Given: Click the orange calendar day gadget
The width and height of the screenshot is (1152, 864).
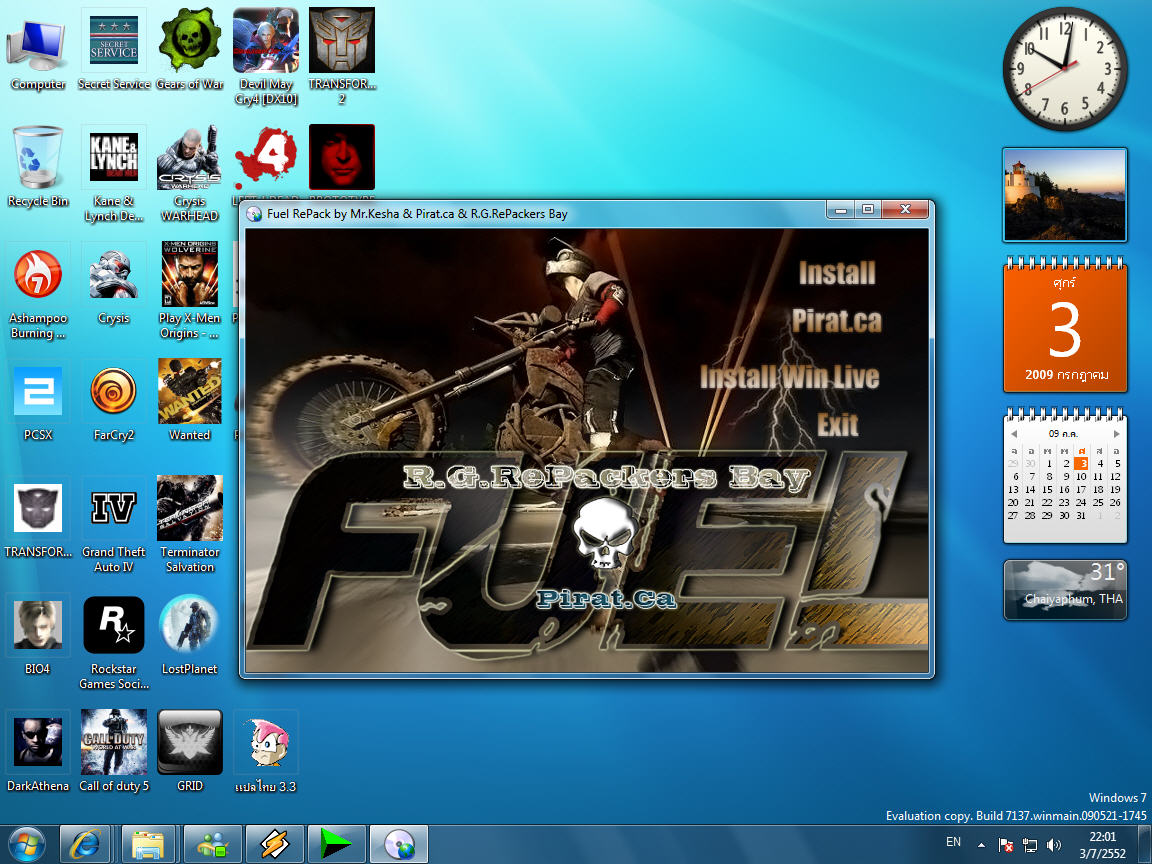Looking at the screenshot, I should [1065, 325].
